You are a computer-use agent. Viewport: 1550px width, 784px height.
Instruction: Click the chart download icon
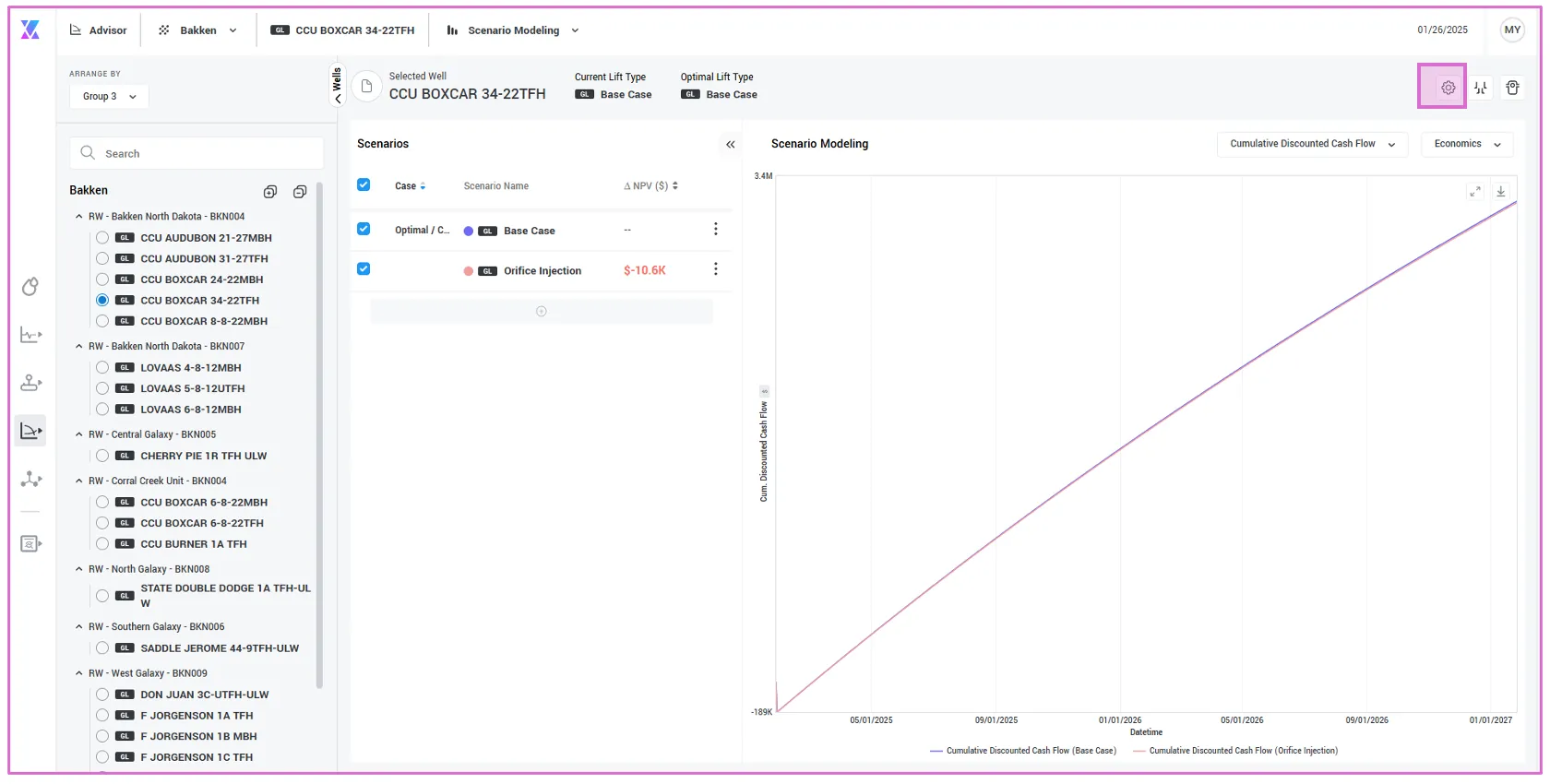(1501, 192)
